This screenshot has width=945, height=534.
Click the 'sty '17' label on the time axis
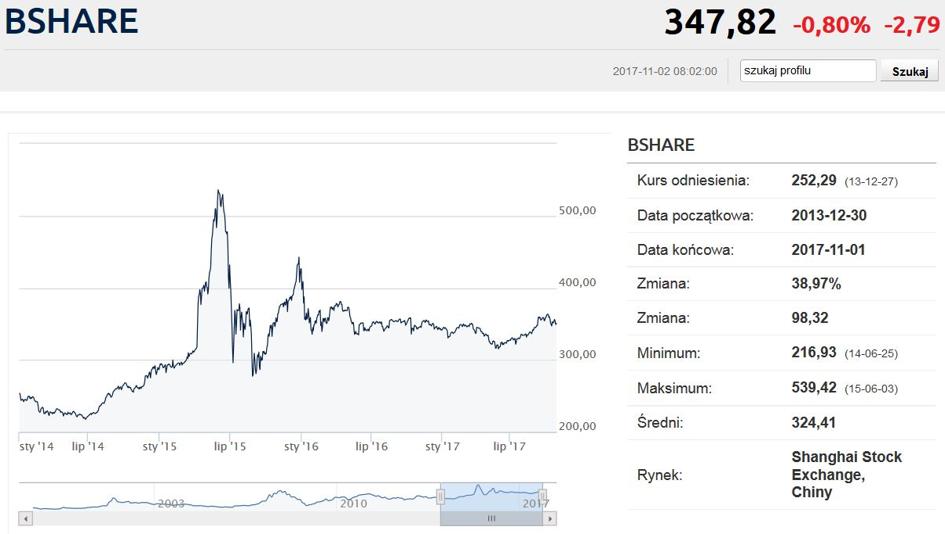[x=442, y=446]
